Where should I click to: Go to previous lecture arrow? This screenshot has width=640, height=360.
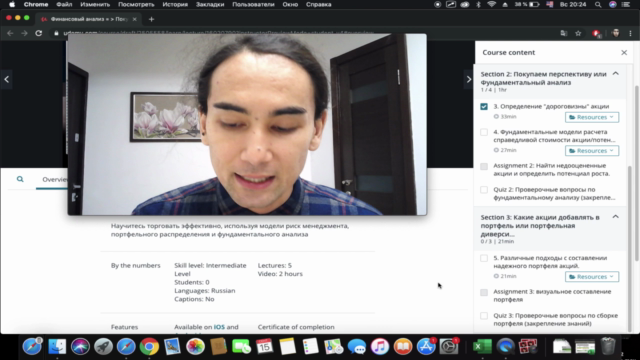(x=7, y=79)
